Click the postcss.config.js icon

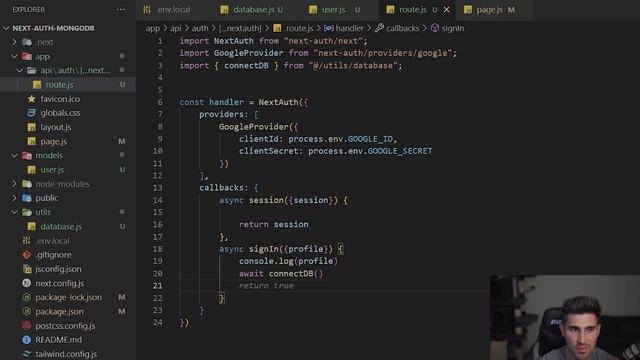coord(27,326)
